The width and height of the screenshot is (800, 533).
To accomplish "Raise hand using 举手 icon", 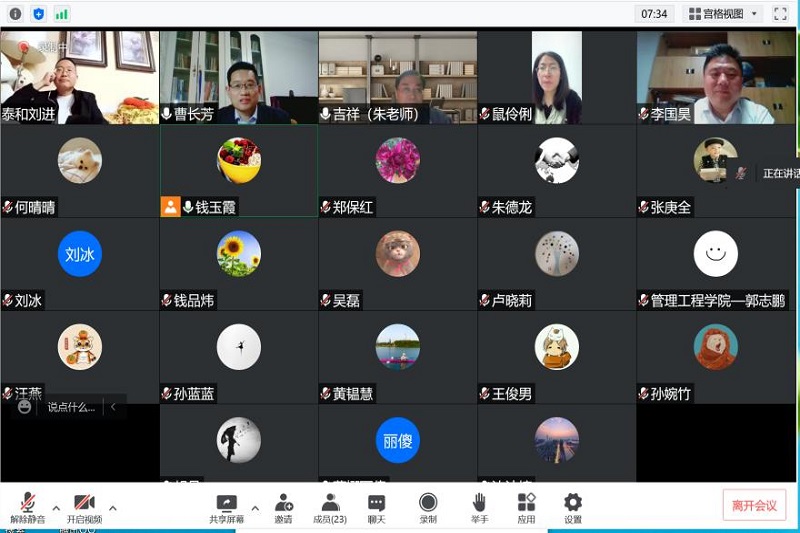I will tap(479, 506).
